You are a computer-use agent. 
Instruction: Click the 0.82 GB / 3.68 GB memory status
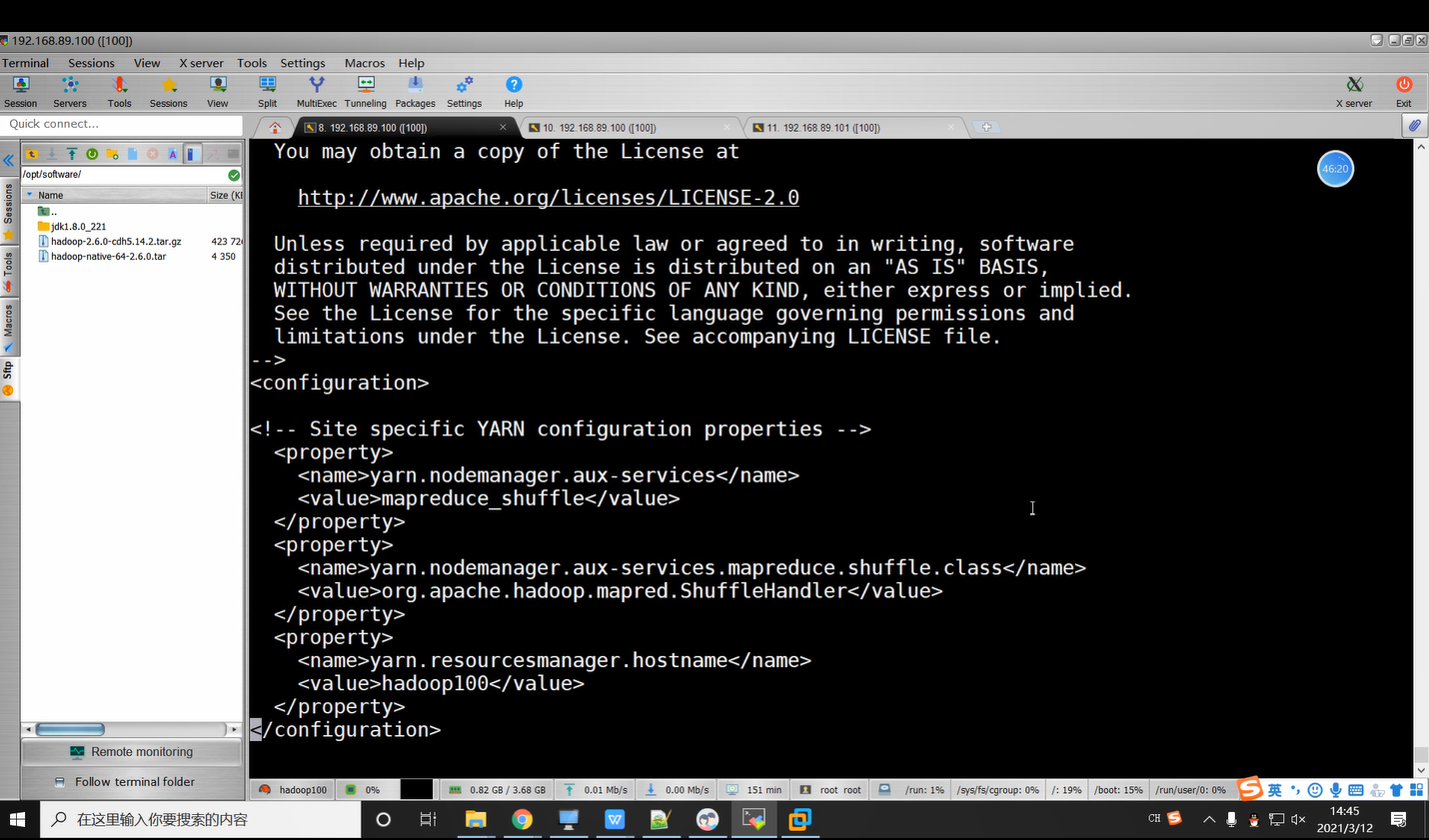tap(498, 790)
